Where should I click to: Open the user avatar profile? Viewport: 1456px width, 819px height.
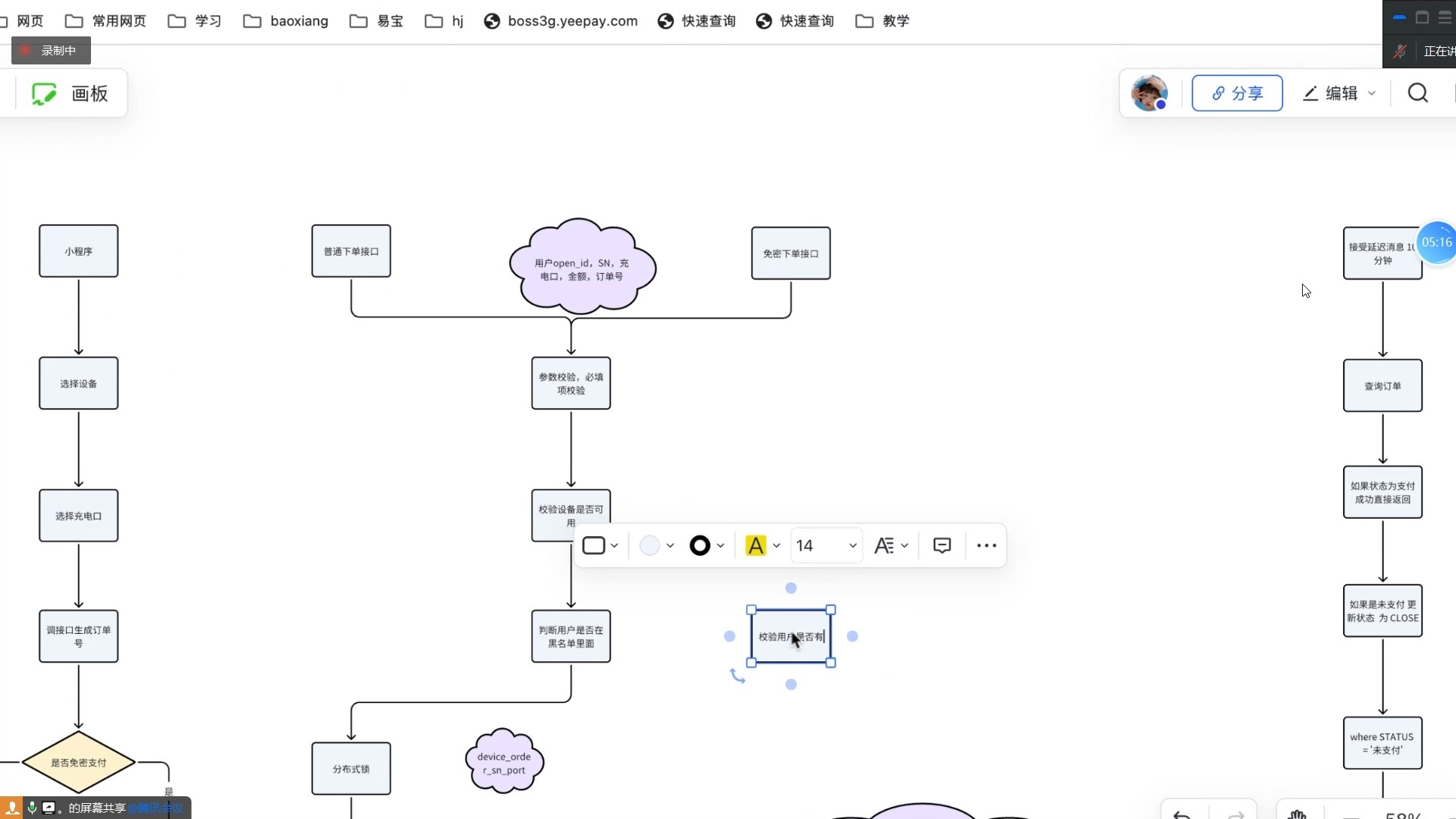pyautogui.click(x=1149, y=93)
